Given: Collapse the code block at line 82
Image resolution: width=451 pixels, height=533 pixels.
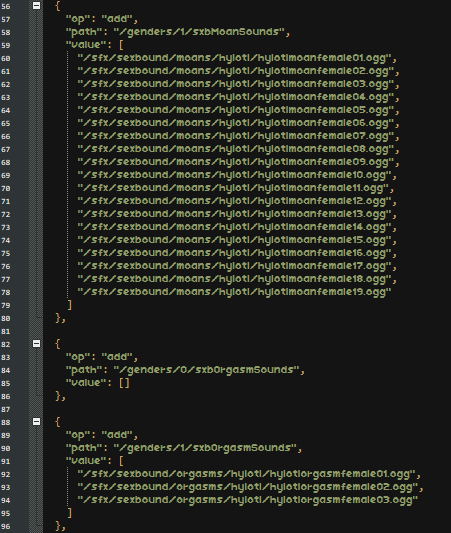Looking at the screenshot, I should [37, 344].
